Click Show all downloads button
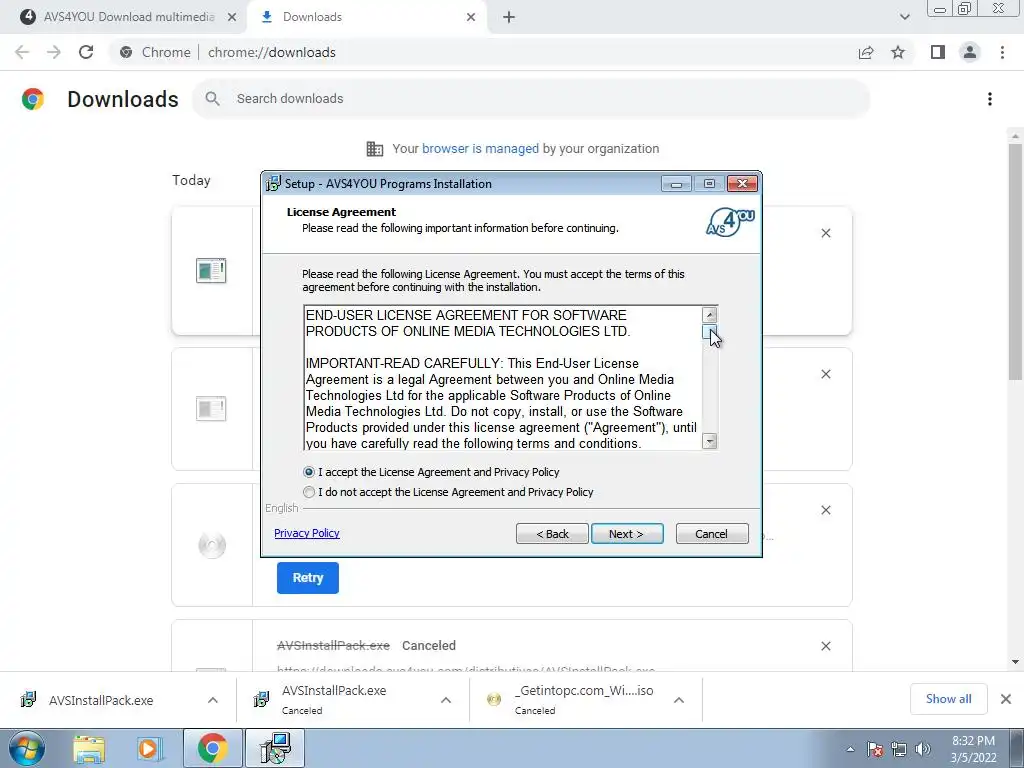1024x768 pixels. [948, 699]
